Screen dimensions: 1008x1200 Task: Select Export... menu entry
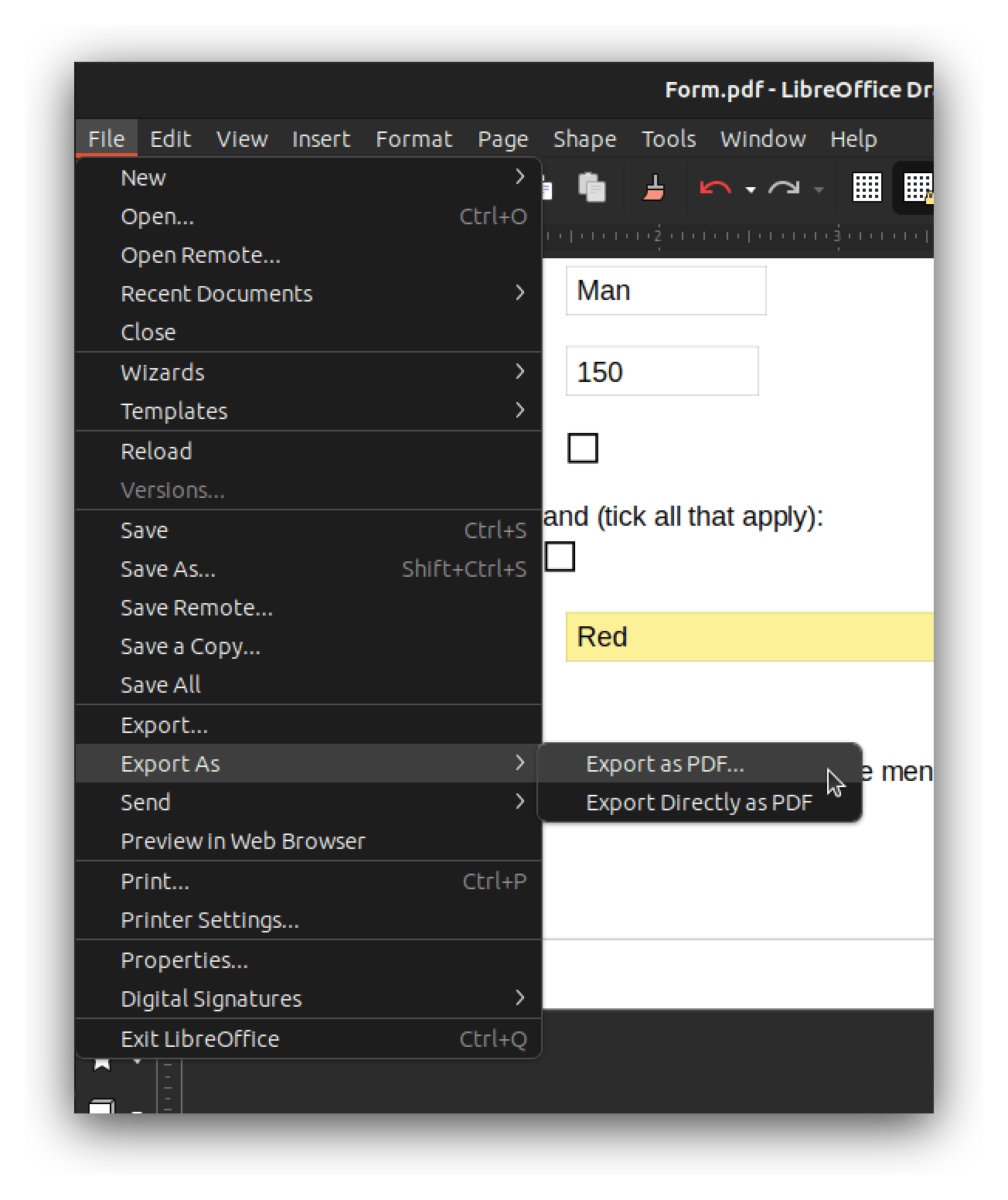point(308,725)
